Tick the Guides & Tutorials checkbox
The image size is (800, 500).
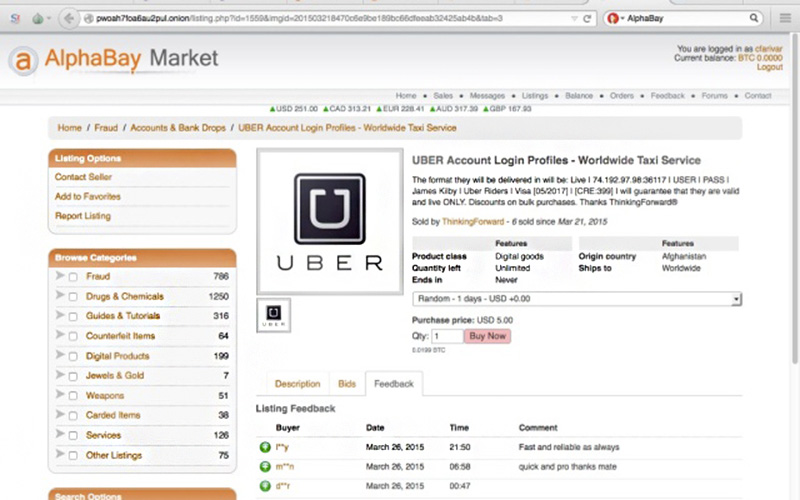click(x=73, y=317)
